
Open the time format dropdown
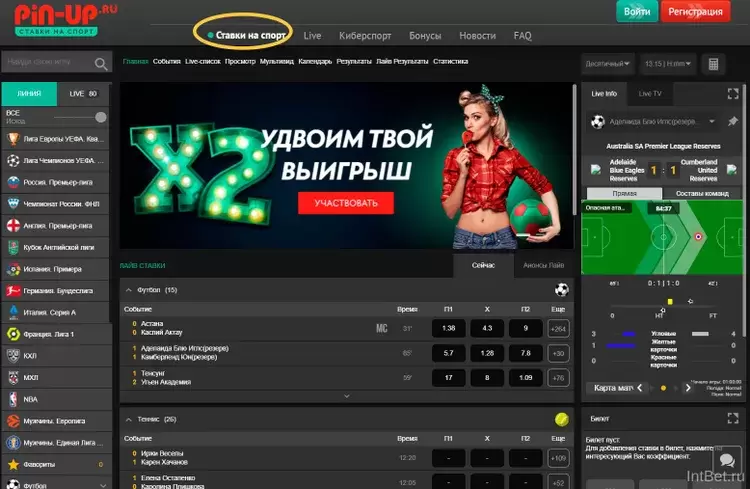coord(668,64)
